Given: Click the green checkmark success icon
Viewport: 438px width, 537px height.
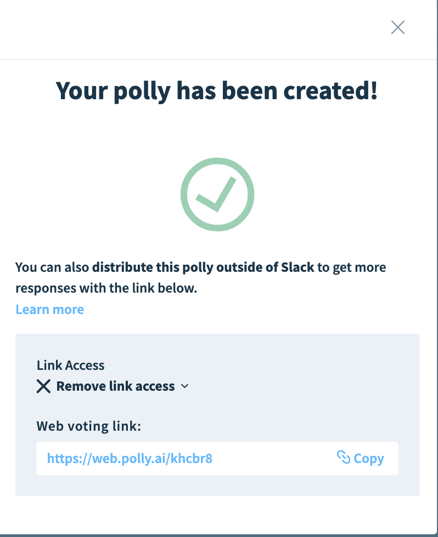Looking at the screenshot, I should tap(217, 194).
